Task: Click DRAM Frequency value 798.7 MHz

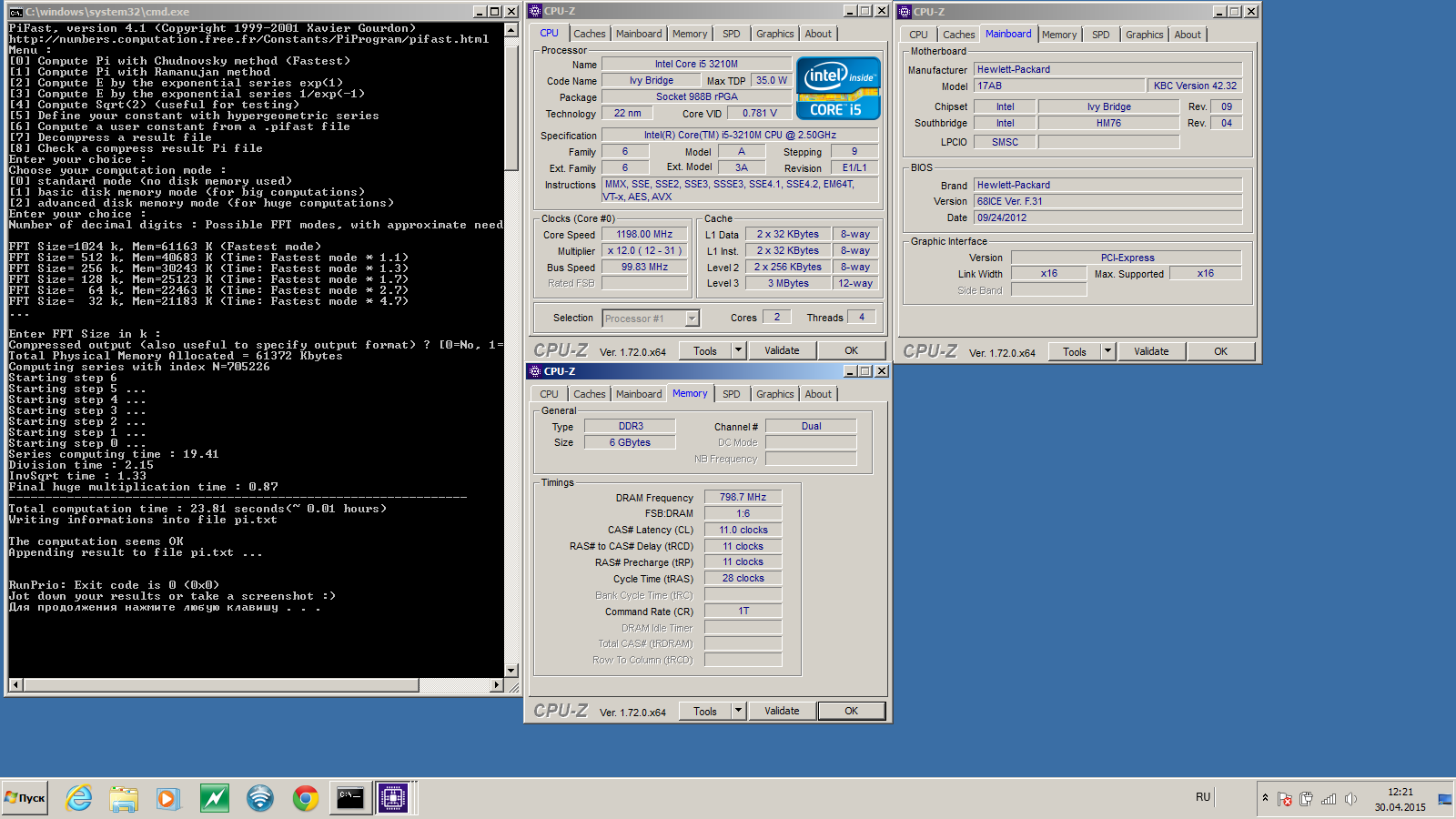Action: click(743, 498)
